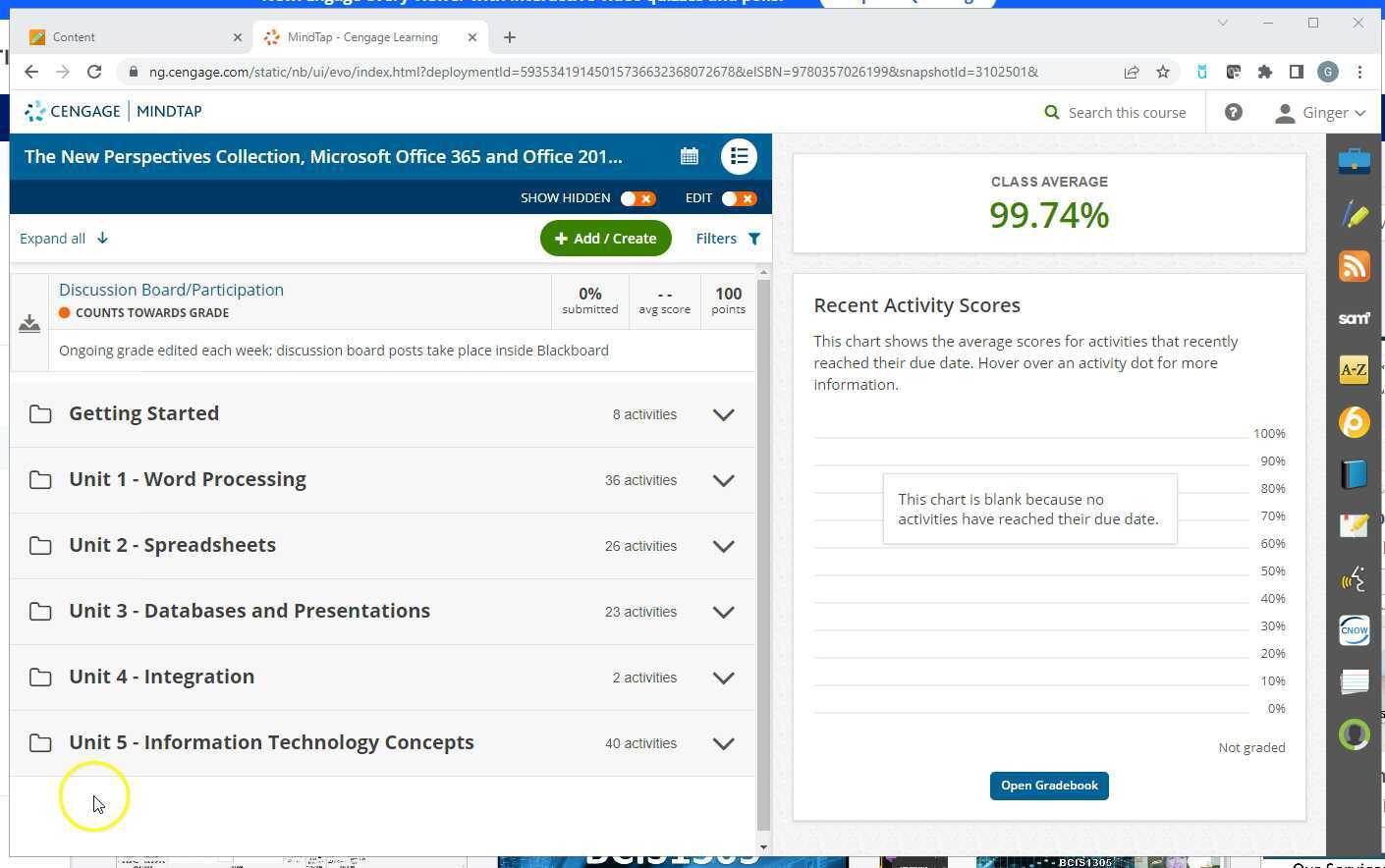Screen dimensions: 1385x868
Task: Click the course title in blue header
Action: click(323, 156)
